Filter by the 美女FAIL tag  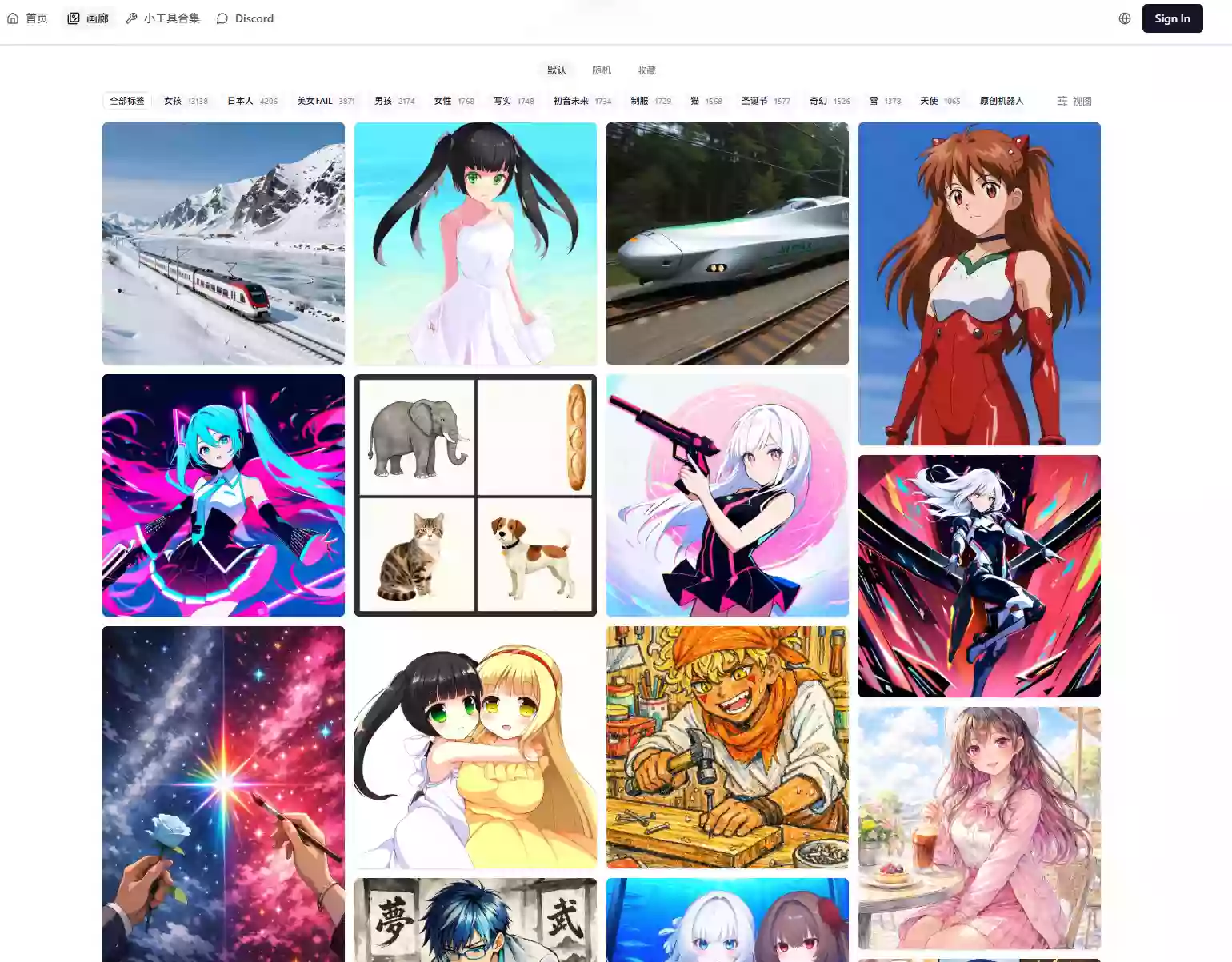click(x=326, y=101)
